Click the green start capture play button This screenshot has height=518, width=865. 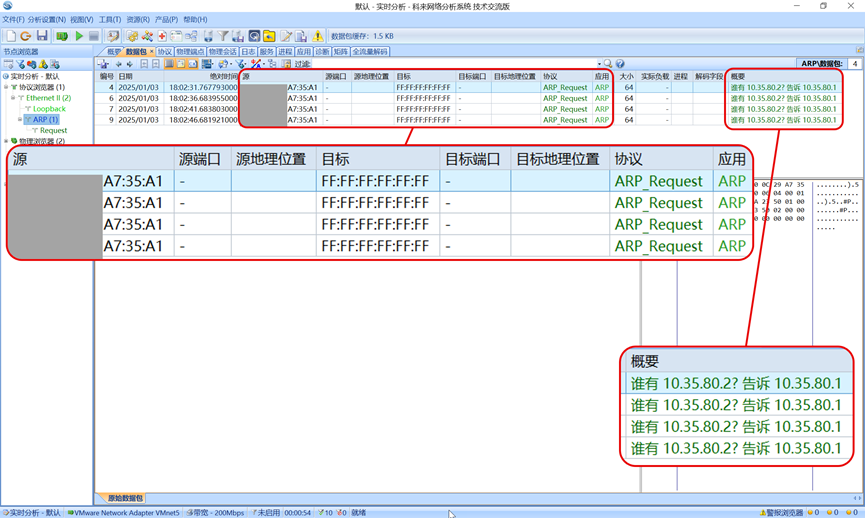79,36
